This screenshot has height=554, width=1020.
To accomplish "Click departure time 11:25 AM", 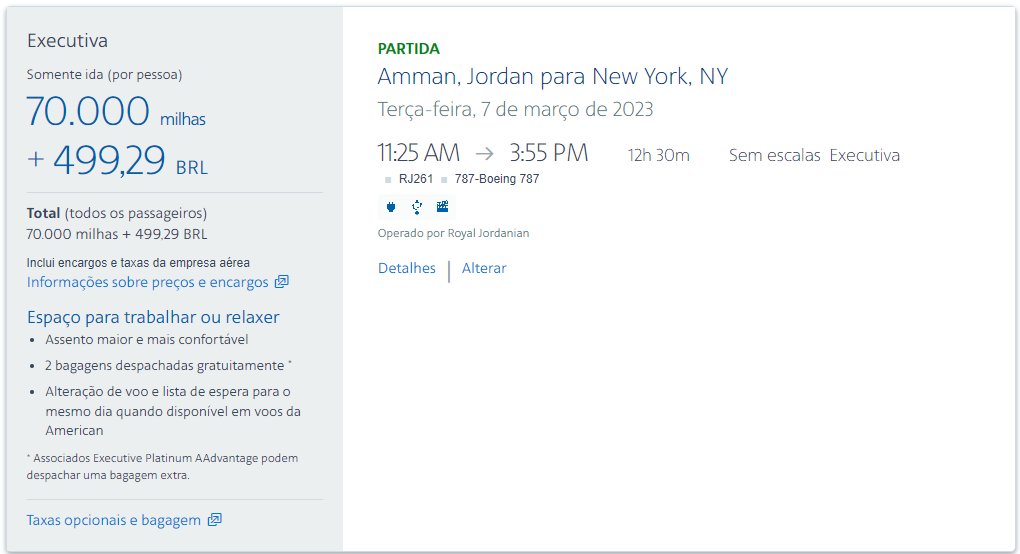I will tap(419, 153).
